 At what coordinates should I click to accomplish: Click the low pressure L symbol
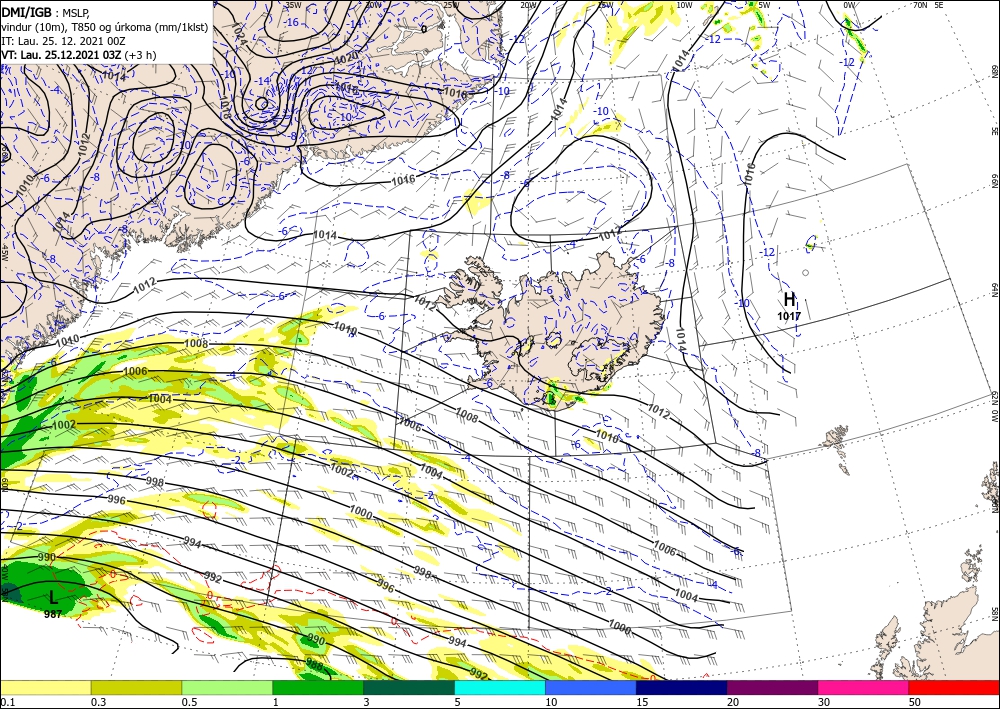(x=54, y=597)
